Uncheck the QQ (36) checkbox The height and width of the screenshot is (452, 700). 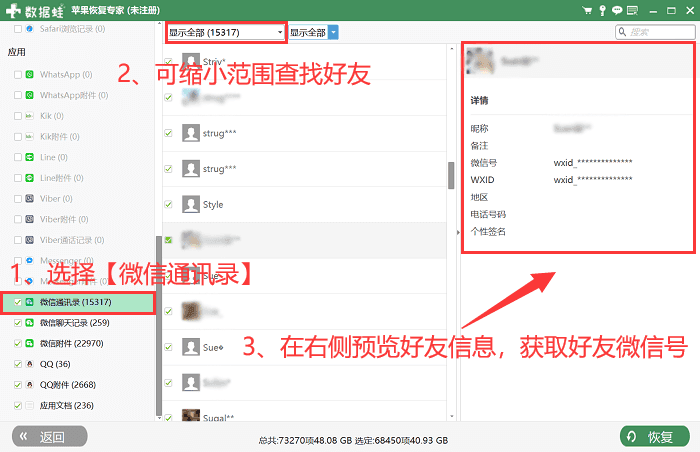point(18,364)
